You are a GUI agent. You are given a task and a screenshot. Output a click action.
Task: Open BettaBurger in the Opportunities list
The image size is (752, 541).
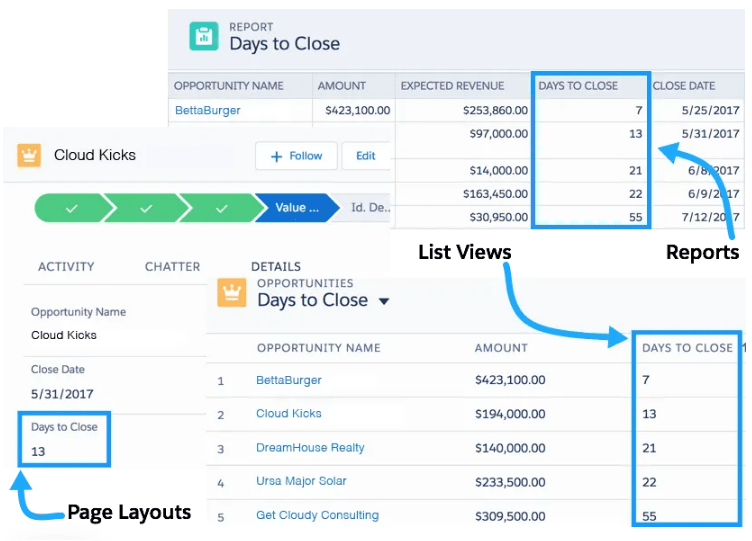click(289, 380)
